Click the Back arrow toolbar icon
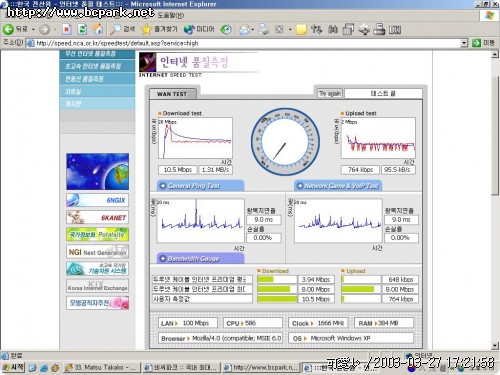500x375 pixels. (x=8, y=29)
